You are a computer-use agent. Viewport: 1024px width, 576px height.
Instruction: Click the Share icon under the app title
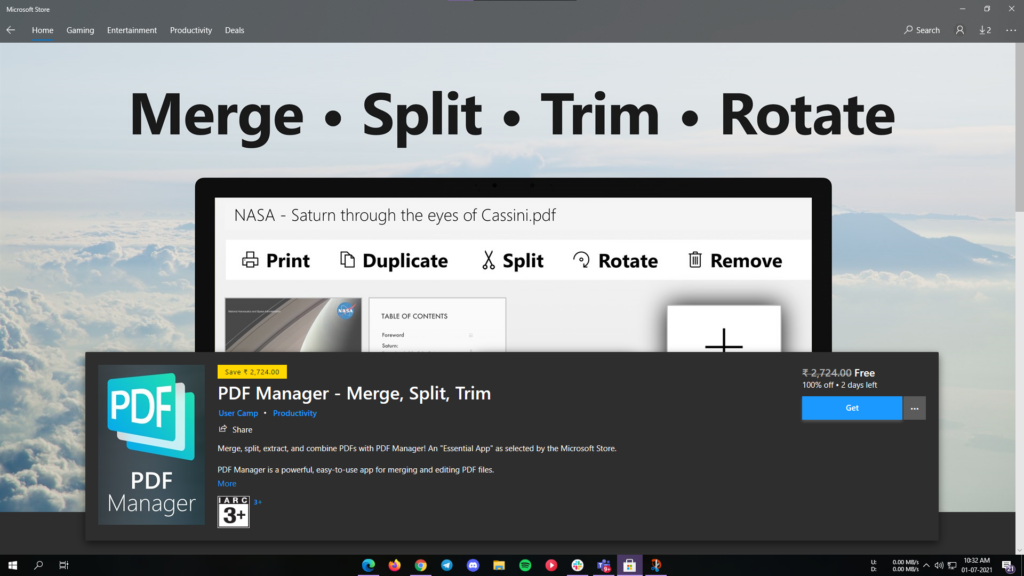tap(221, 429)
